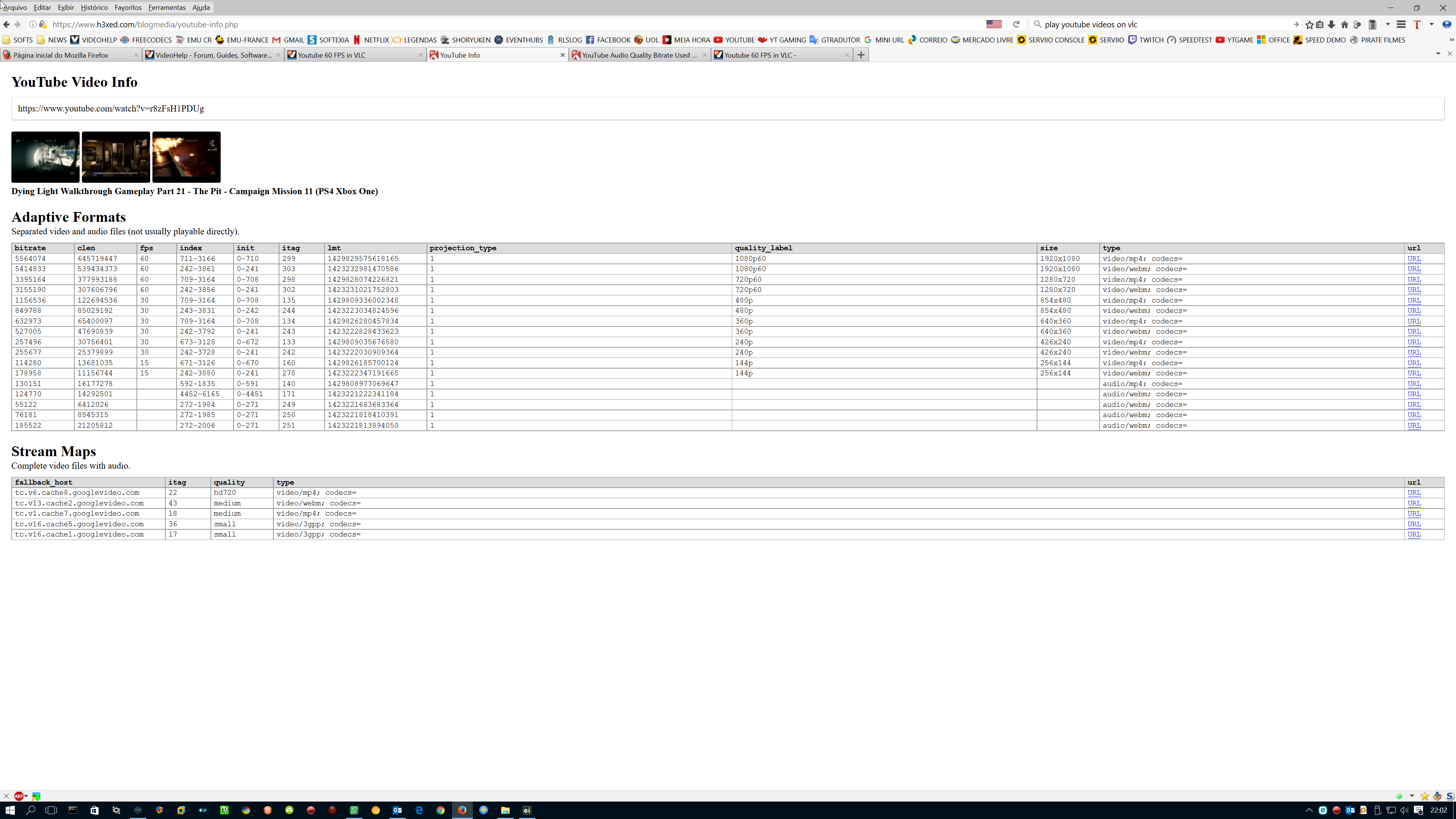Open a new tab with plus button
1456x819 pixels.
(x=861, y=55)
